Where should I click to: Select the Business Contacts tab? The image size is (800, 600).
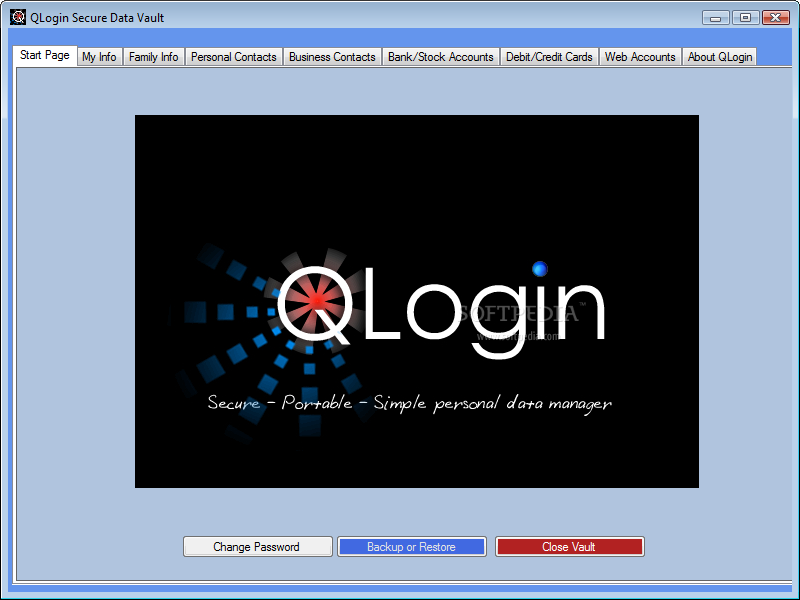pos(332,57)
